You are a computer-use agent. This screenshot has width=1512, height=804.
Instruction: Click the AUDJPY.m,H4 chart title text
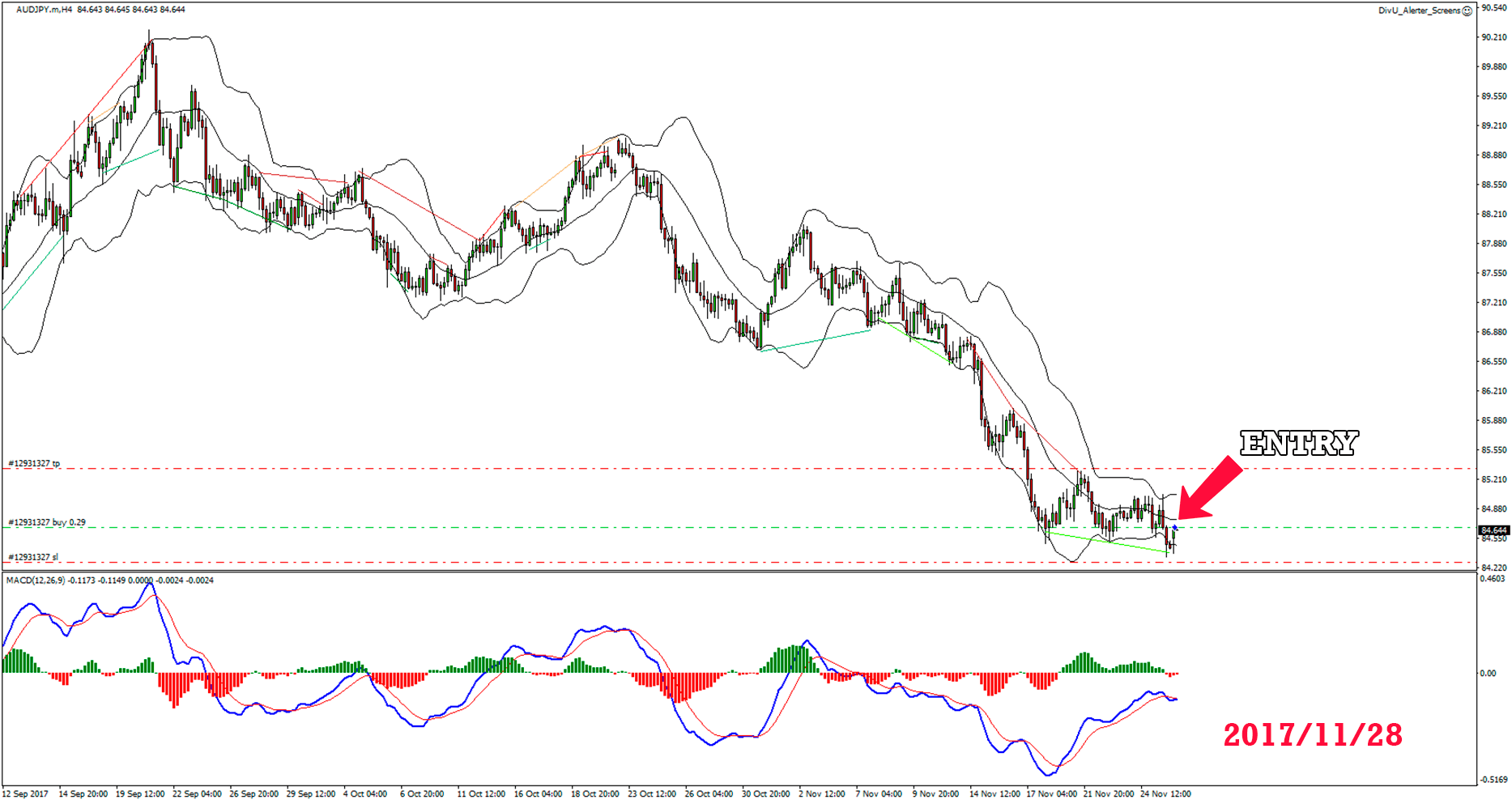point(44,10)
